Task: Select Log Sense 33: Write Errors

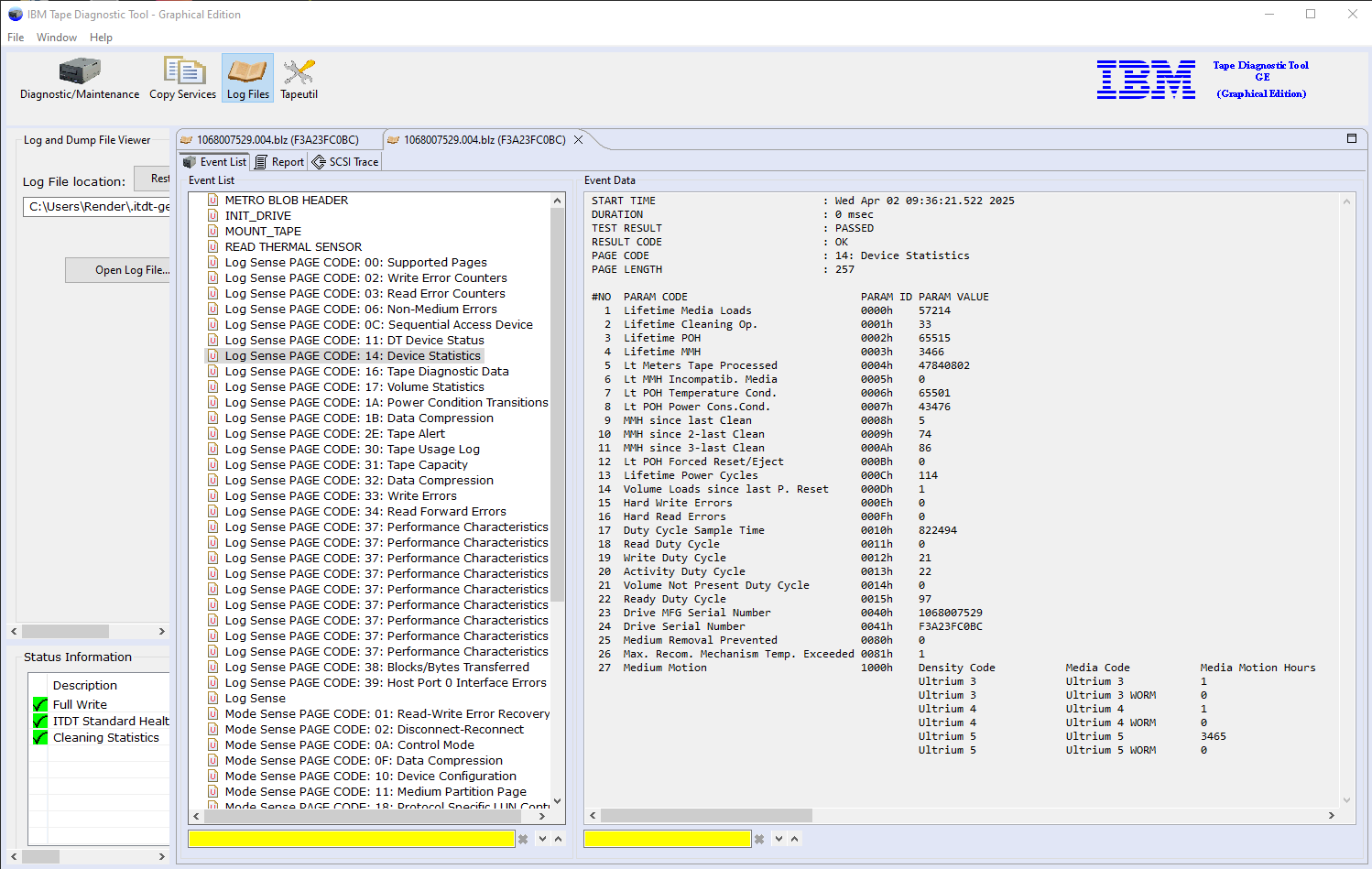Action: 341,495
